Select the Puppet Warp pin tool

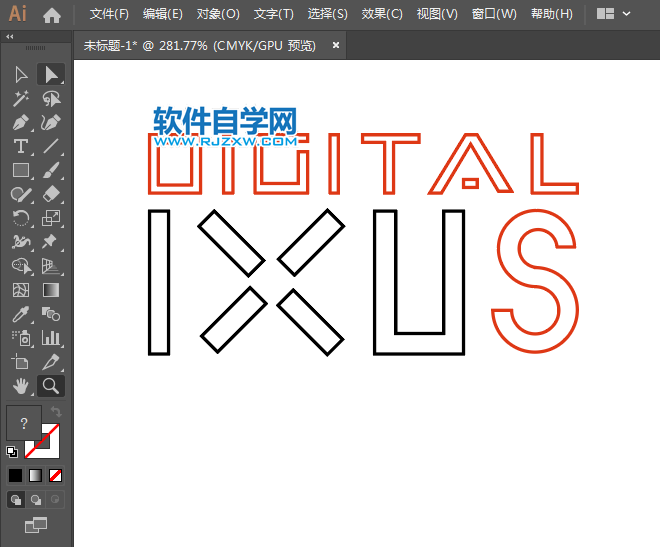(x=50, y=242)
